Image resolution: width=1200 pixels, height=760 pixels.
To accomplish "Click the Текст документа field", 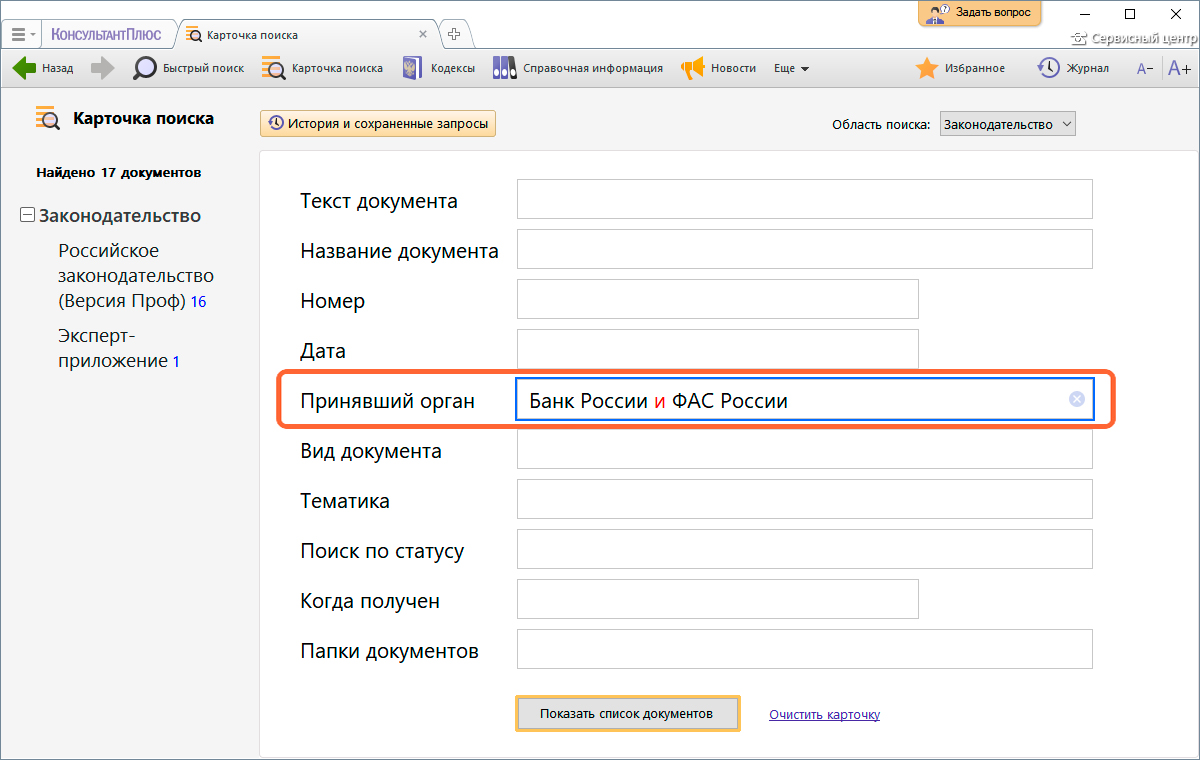I will coord(804,199).
